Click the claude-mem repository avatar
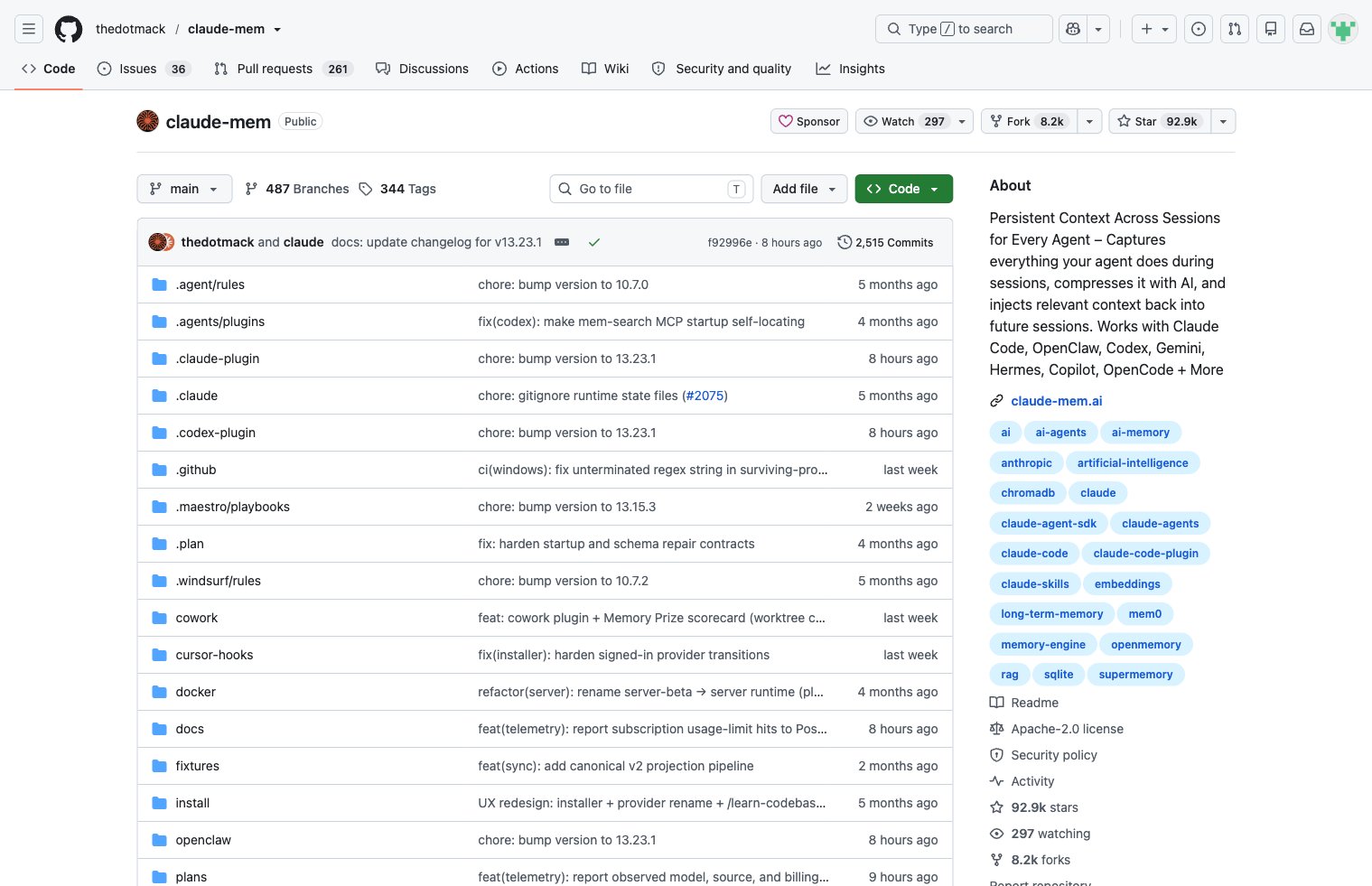This screenshot has height=886, width=1372. point(147,121)
